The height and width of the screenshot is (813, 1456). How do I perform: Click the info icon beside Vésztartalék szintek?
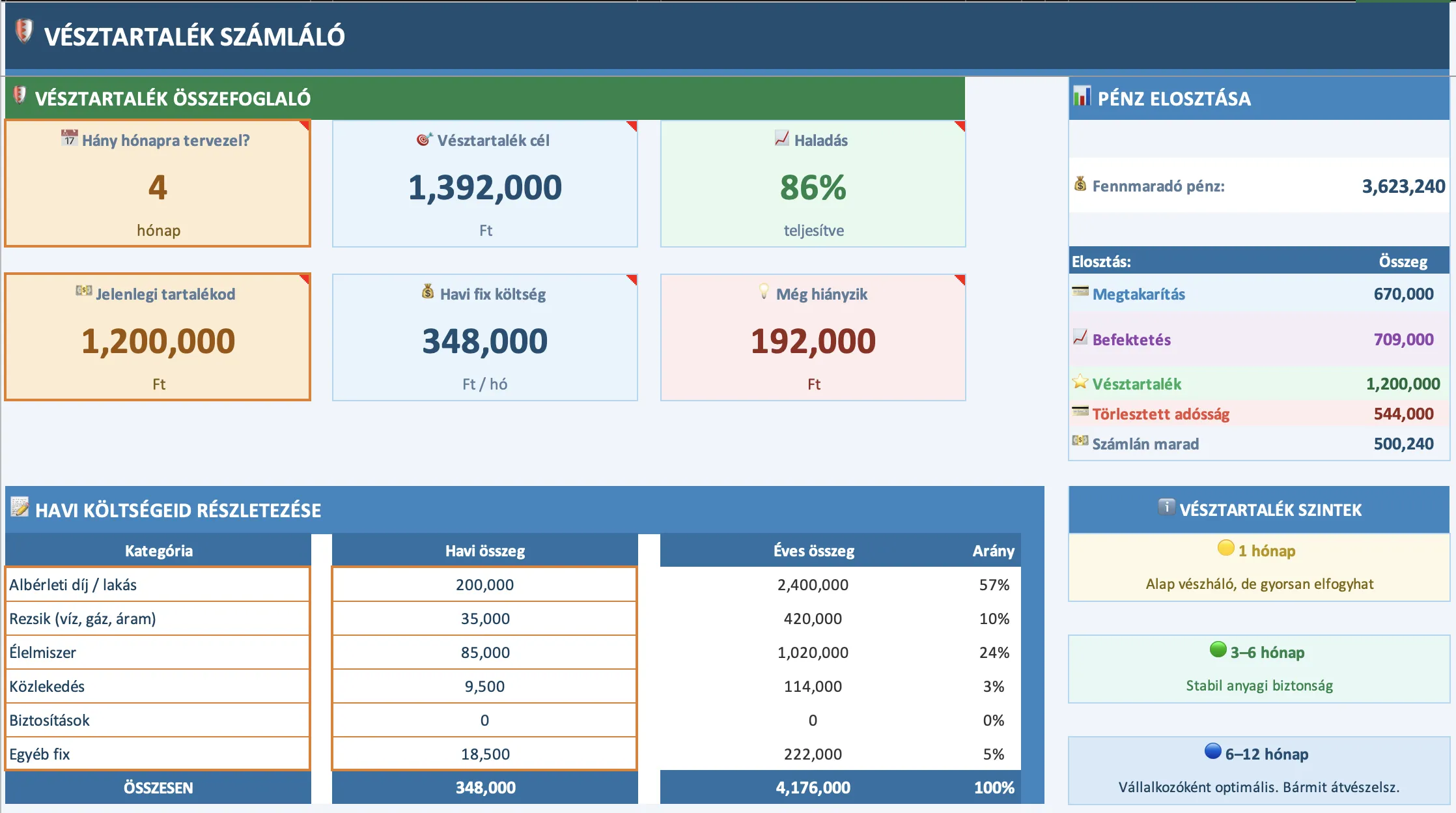1166,506
